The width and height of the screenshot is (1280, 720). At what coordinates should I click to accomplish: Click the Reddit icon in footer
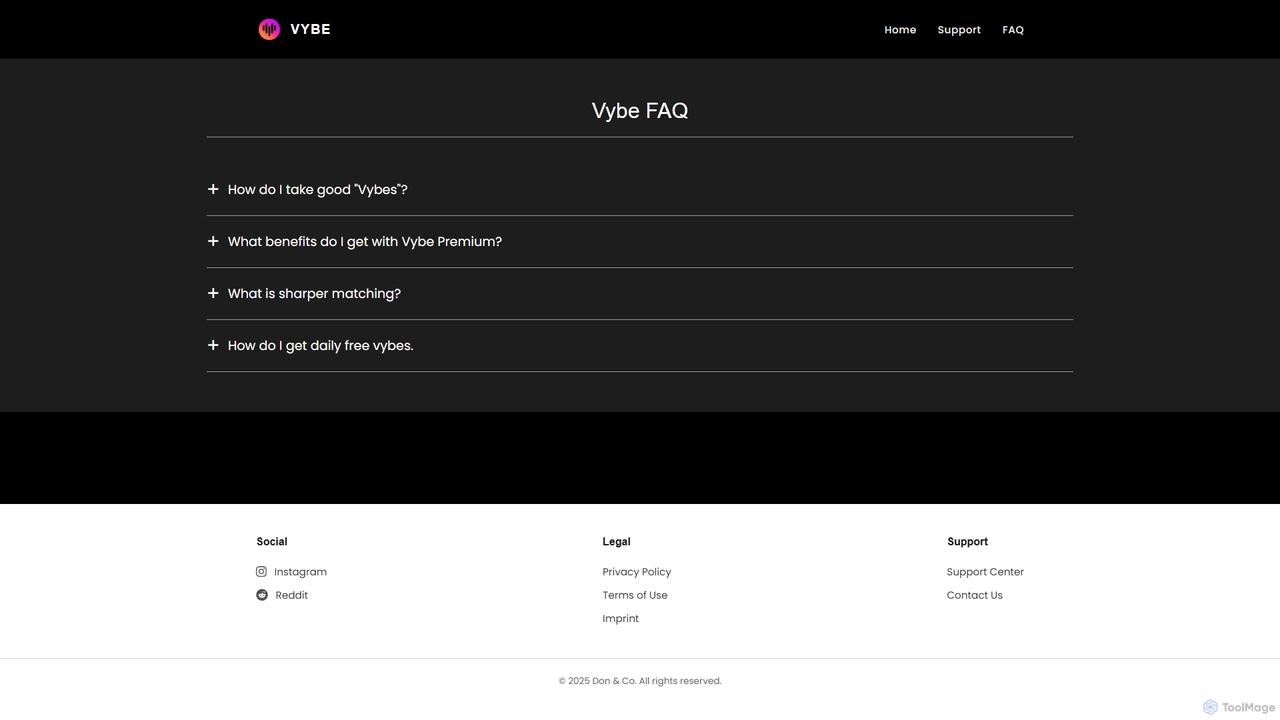(262, 595)
